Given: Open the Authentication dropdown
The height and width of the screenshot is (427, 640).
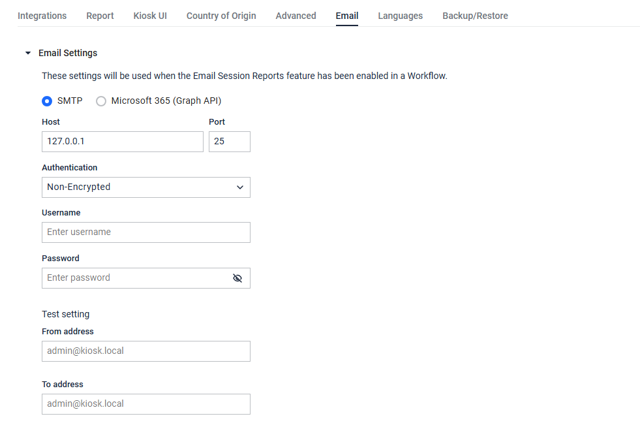Looking at the screenshot, I should 146,187.
